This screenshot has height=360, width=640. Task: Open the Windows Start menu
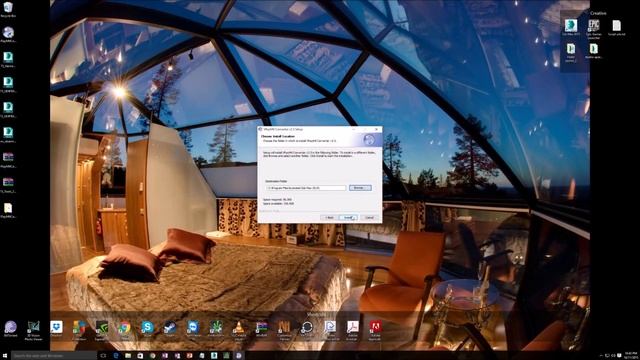pyautogui.click(x=5, y=356)
